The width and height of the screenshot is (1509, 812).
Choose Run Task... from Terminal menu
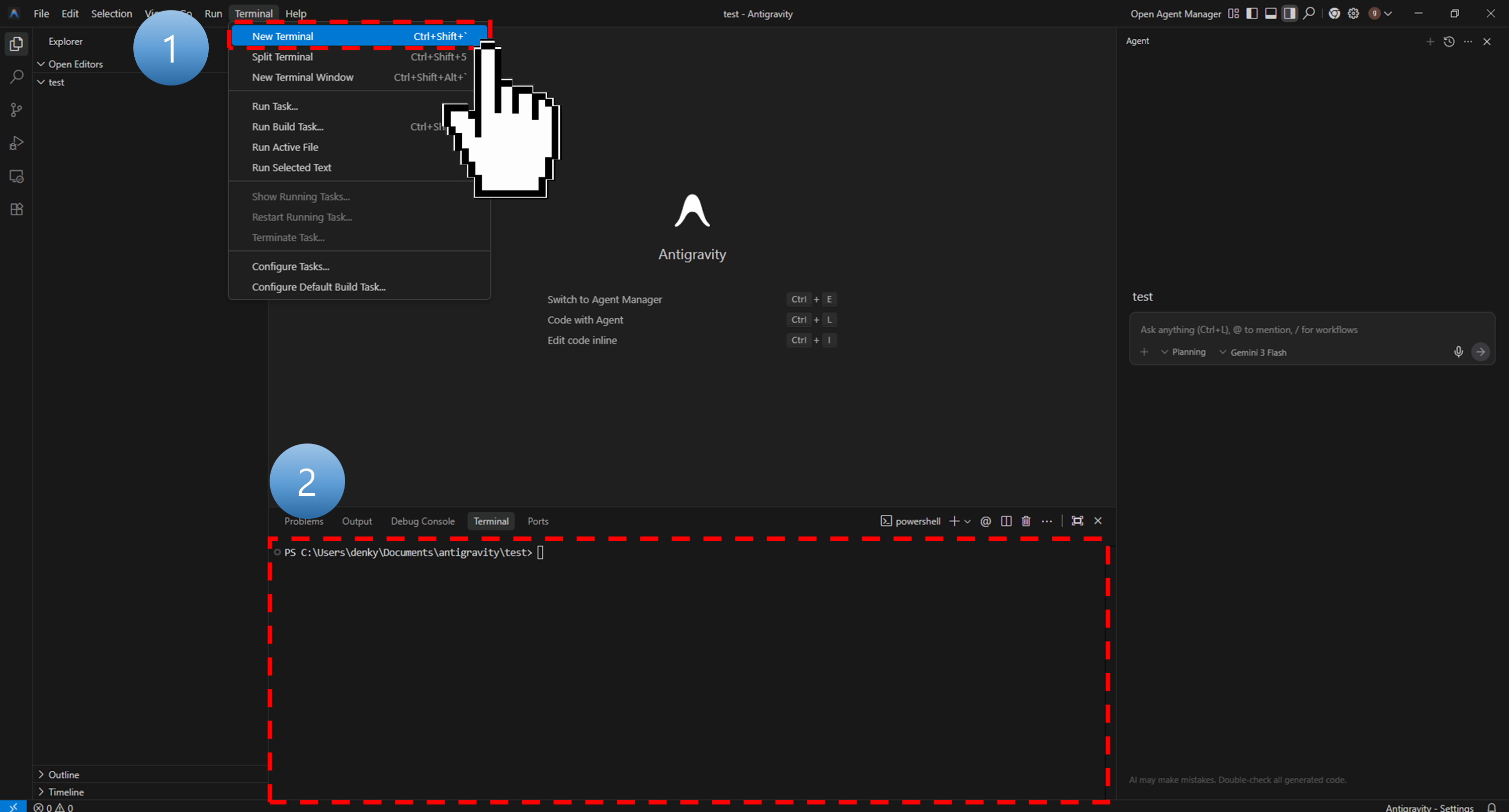(359, 107)
